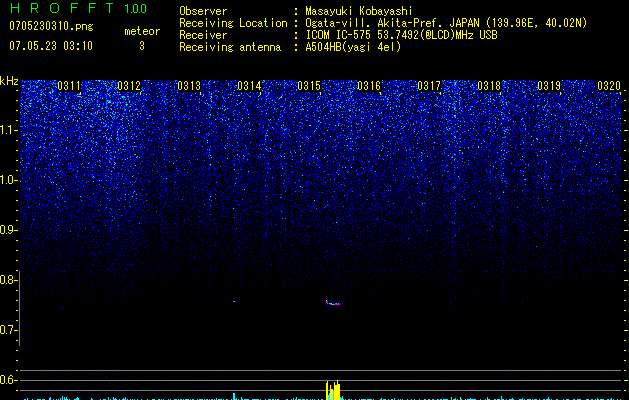Select the file name 0705230310.png
The height and width of the screenshot is (400, 629).
pyautogui.click(x=51, y=26)
